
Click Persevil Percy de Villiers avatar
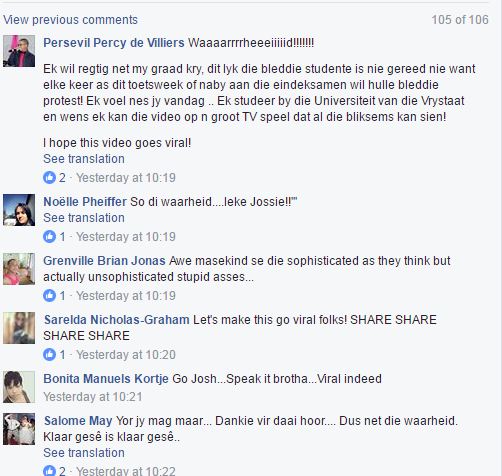[19, 51]
